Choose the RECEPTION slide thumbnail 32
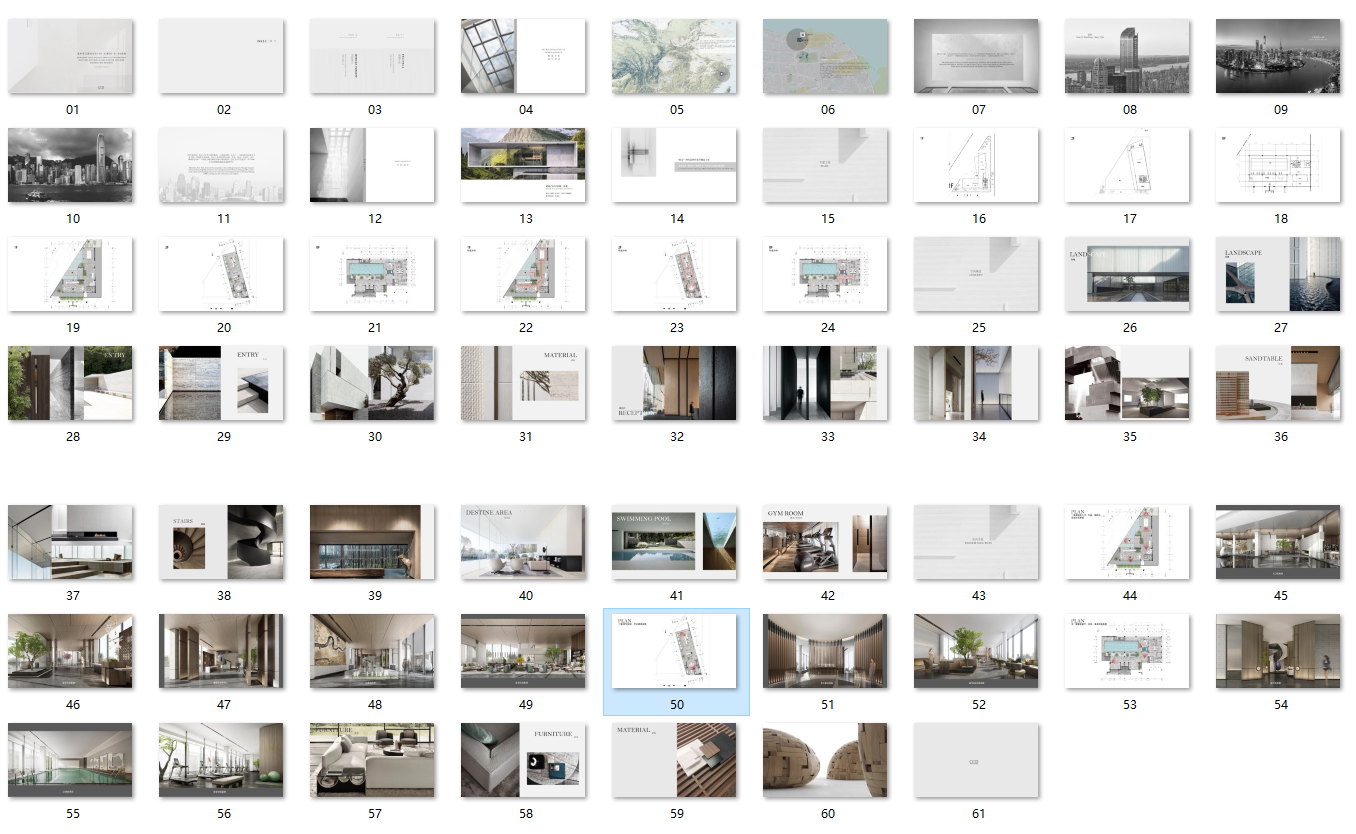 [675, 383]
